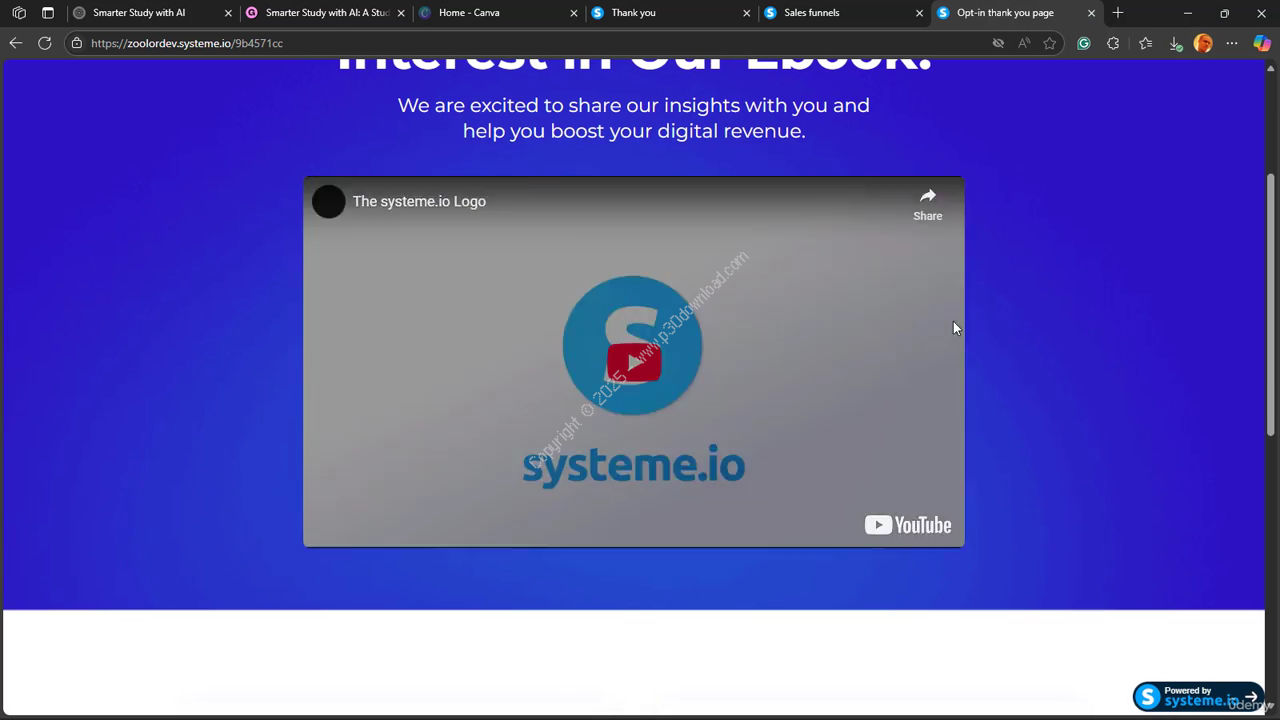Click the Share arrow on the video
Screen dimensions: 1280x720
pos(927,204)
